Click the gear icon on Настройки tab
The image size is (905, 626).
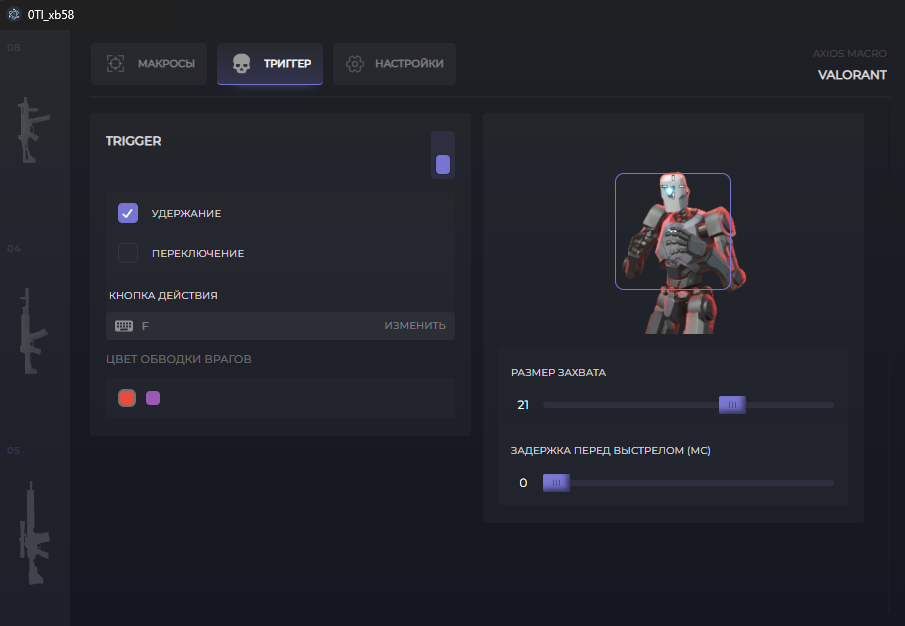coord(355,63)
